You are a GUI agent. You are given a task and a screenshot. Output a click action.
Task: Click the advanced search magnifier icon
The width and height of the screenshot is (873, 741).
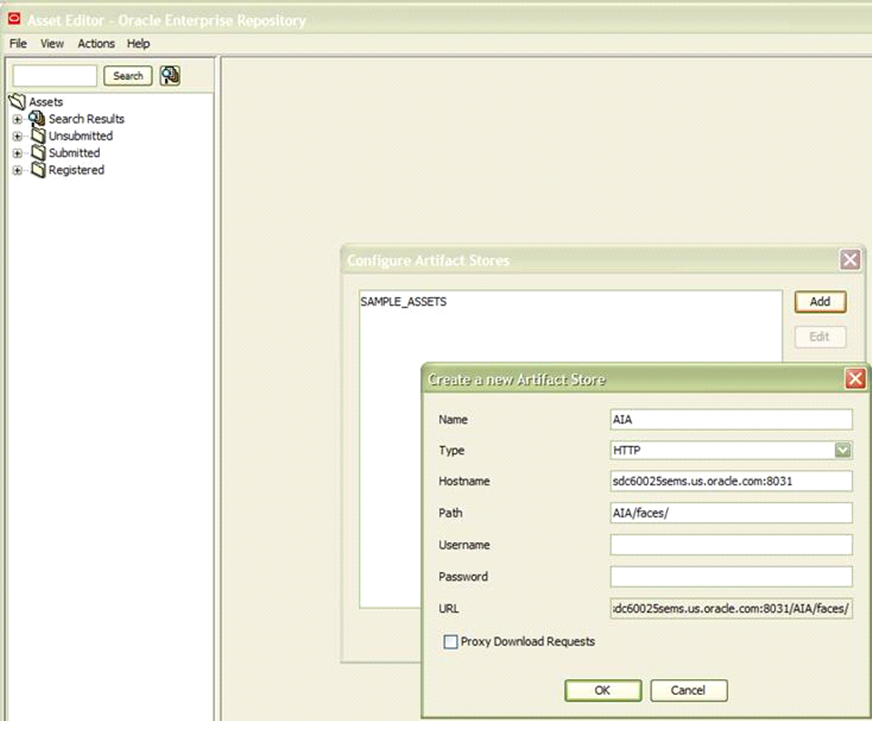pyautogui.click(x=170, y=75)
